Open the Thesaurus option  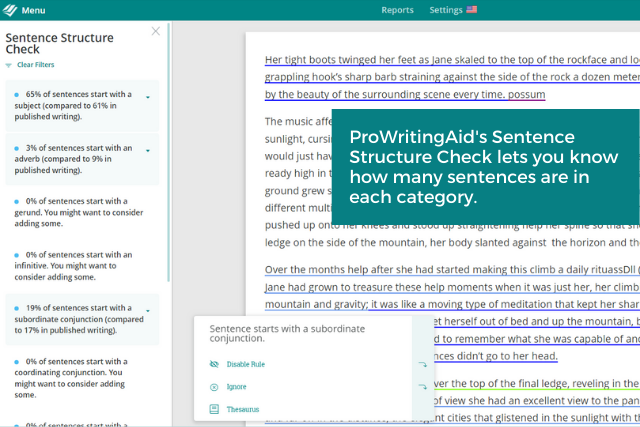point(243,409)
